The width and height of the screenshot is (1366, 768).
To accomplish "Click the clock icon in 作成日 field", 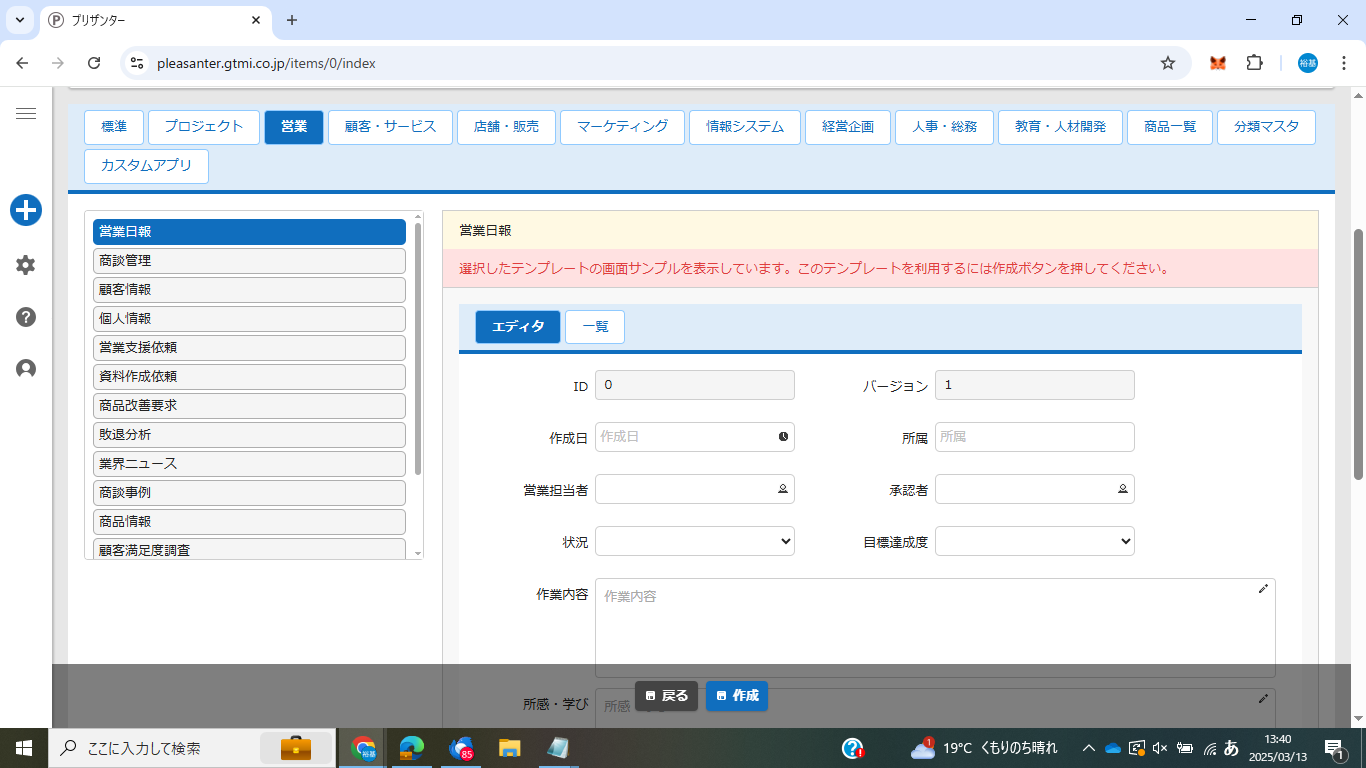I will (783, 437).
